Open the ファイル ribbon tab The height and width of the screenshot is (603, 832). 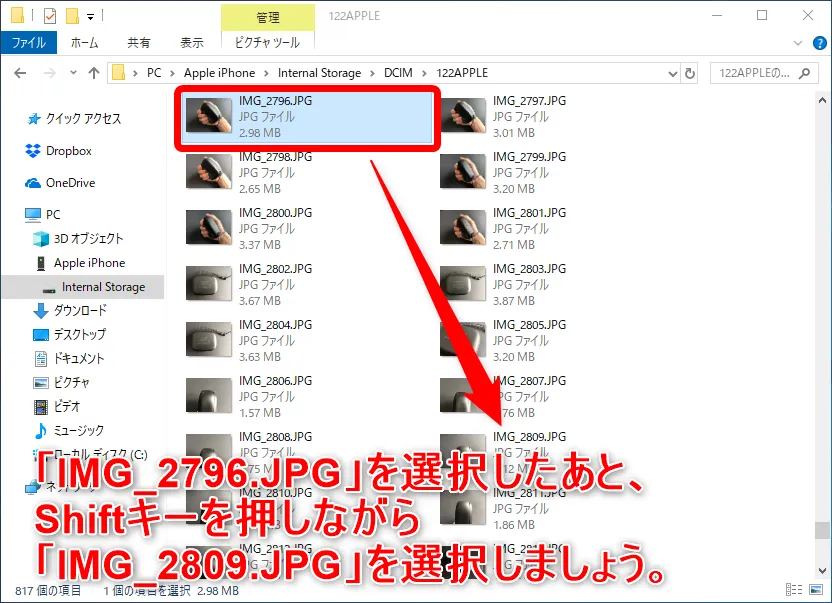tap(29, 42)
